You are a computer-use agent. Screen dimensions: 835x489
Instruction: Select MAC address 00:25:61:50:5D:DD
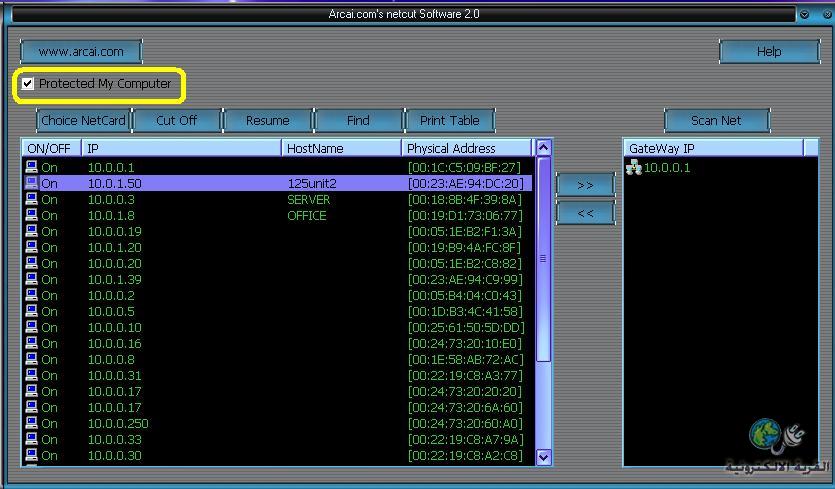pos(466,327)
